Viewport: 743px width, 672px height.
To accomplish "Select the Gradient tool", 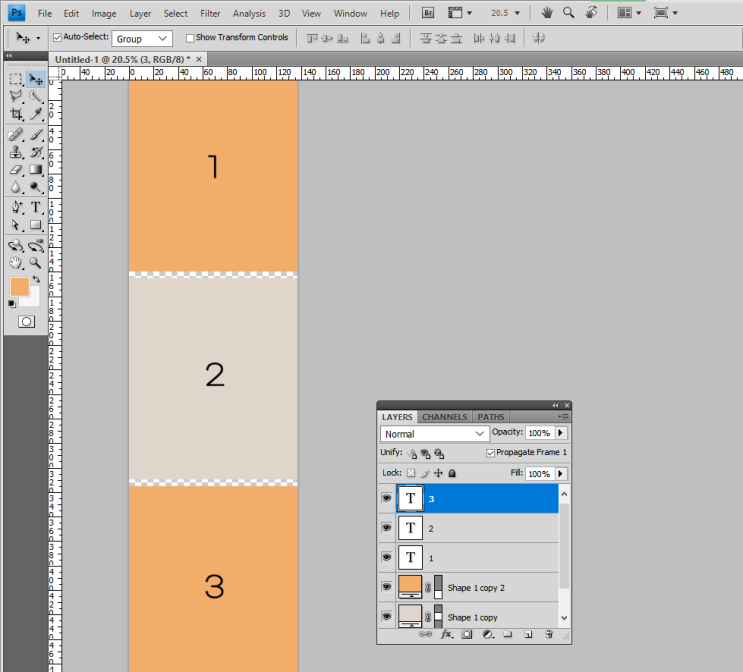I will point(36,170).
